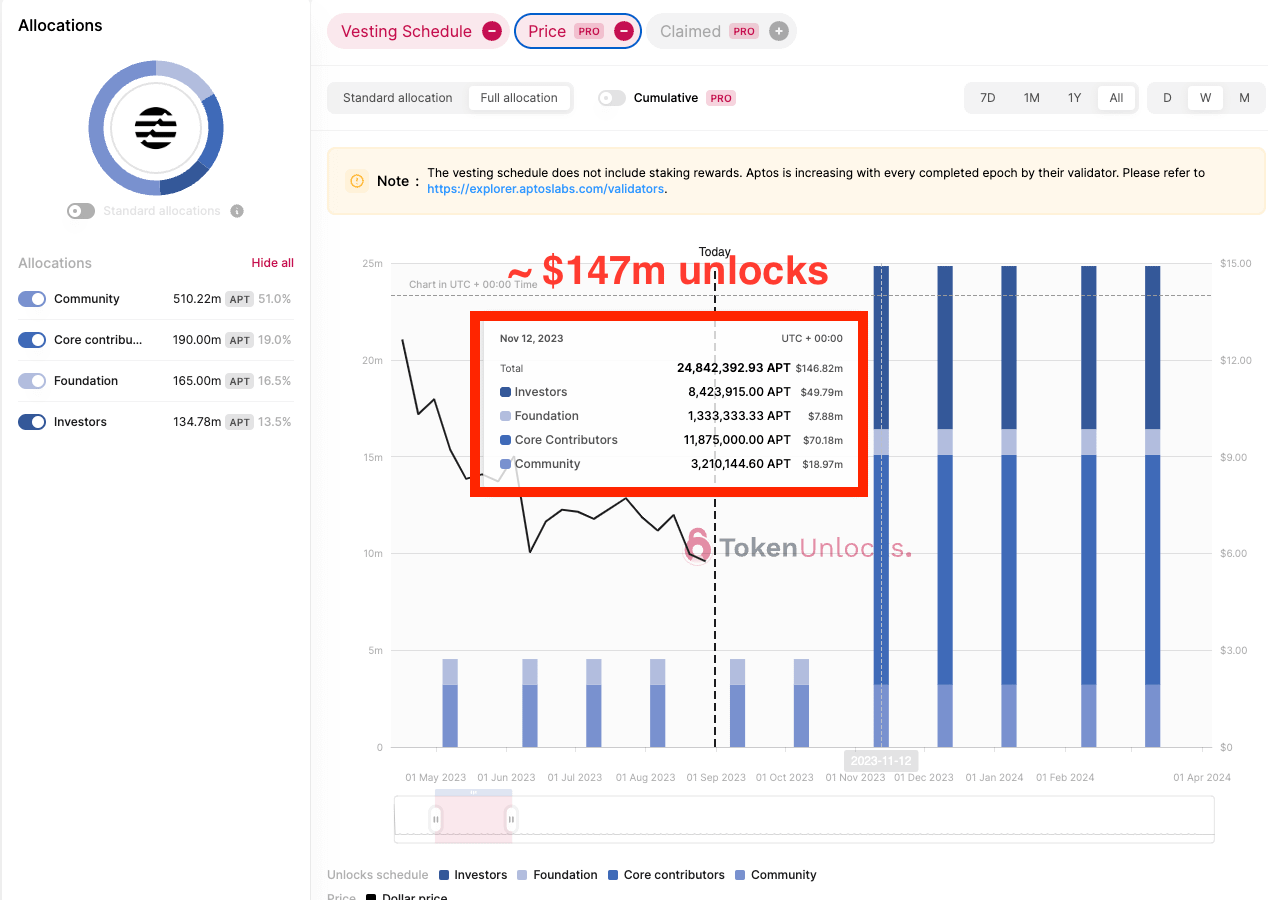Image resolution: width=1268 pixels, height=900 pixels.
Task: Click the 510.22m Community allocation value
Action: coord(197,299)
